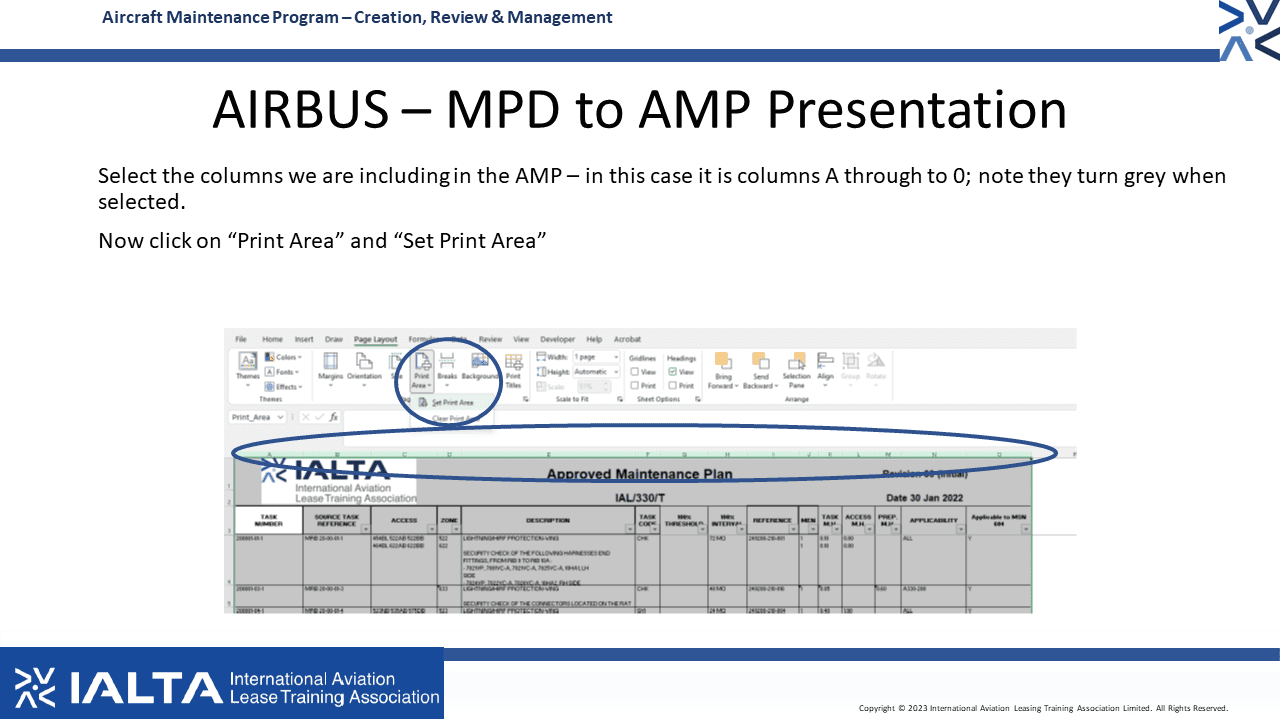Click the formula bar cancel X icon
This screenshot has width=1280, height=720.
[306, 417]
